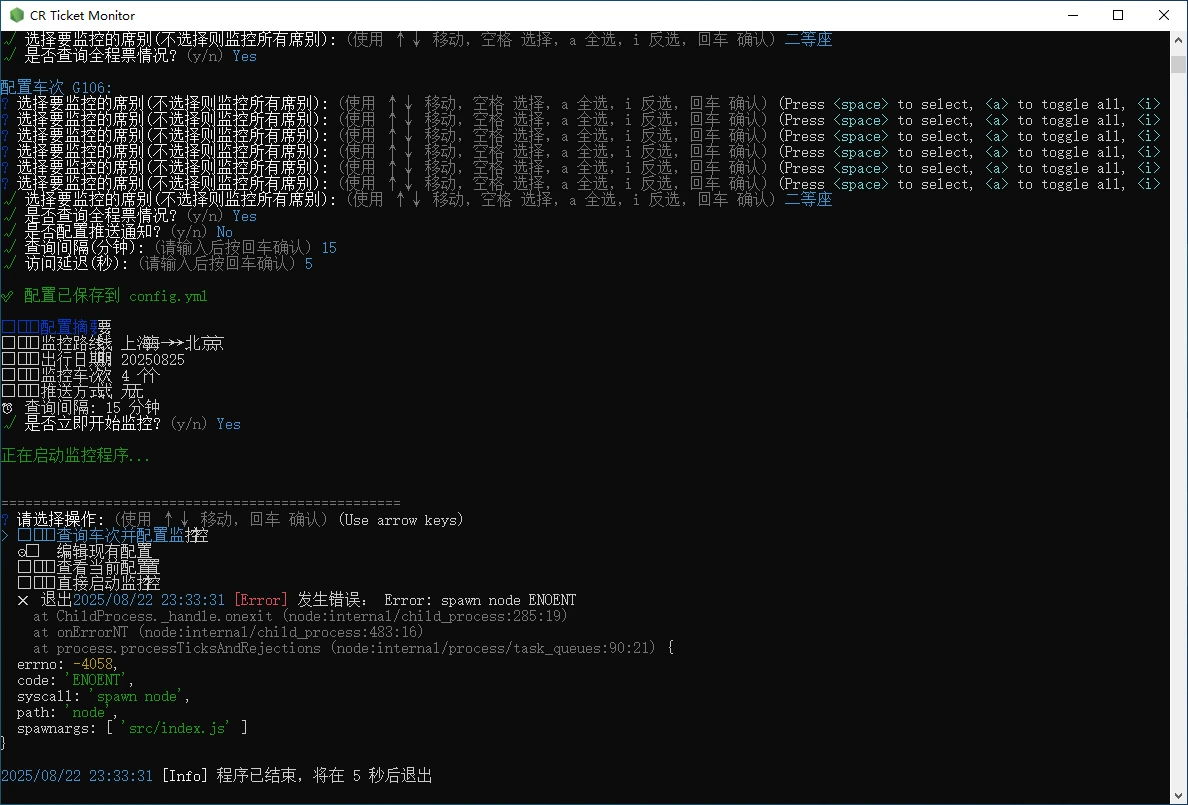The image size is (1188, 805).
Task: Choose the 查看当前配置 menu option
Action: (107, 568)
